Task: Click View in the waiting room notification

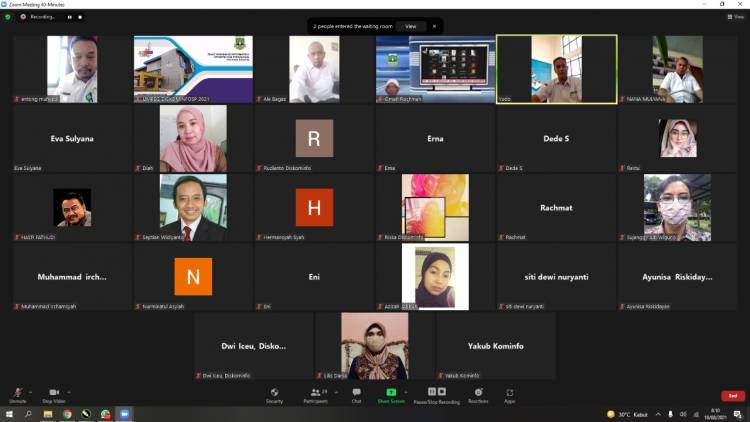Action: (x=411, y=26)
